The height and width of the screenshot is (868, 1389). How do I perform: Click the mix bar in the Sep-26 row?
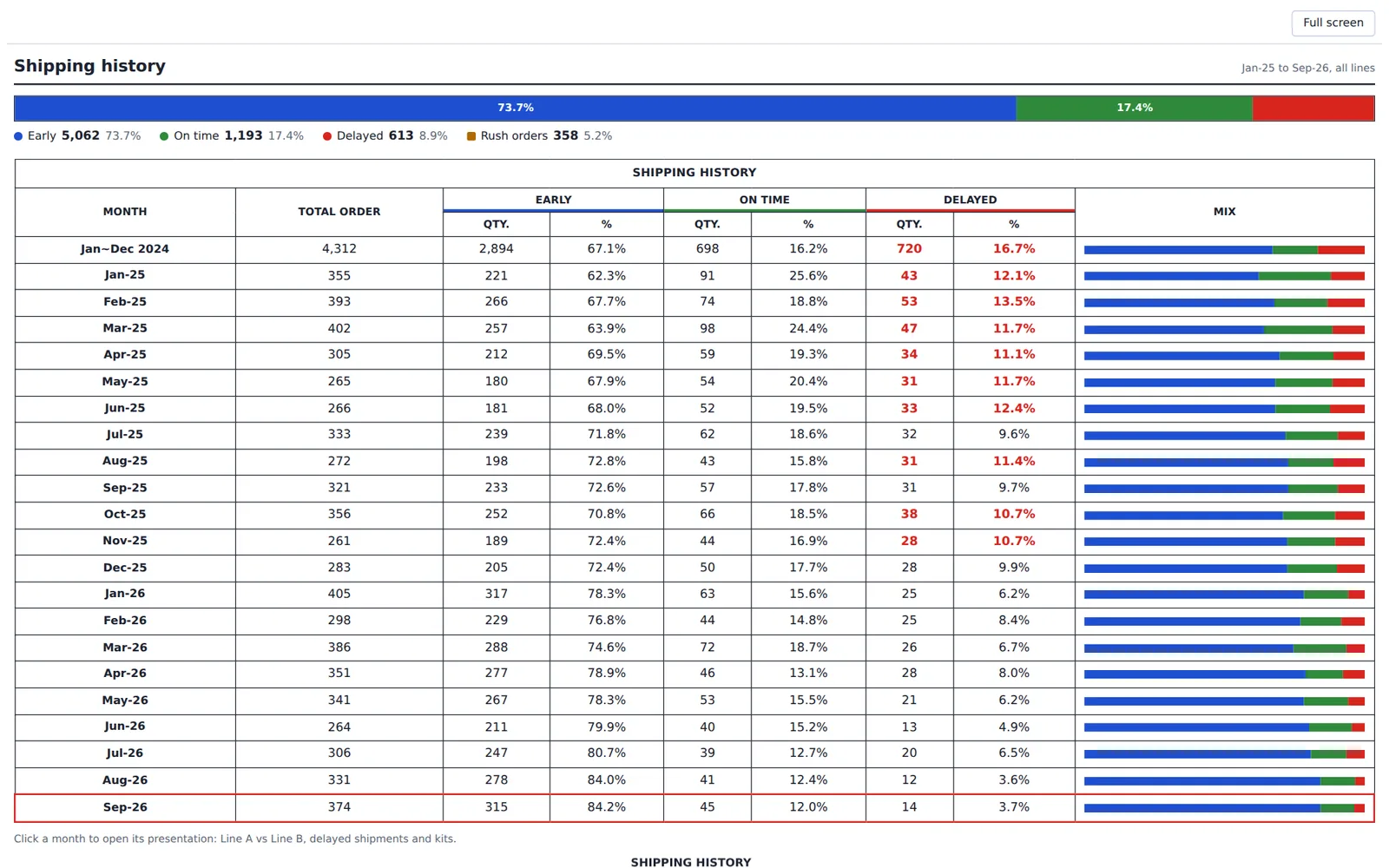[x=1224, y=808]
